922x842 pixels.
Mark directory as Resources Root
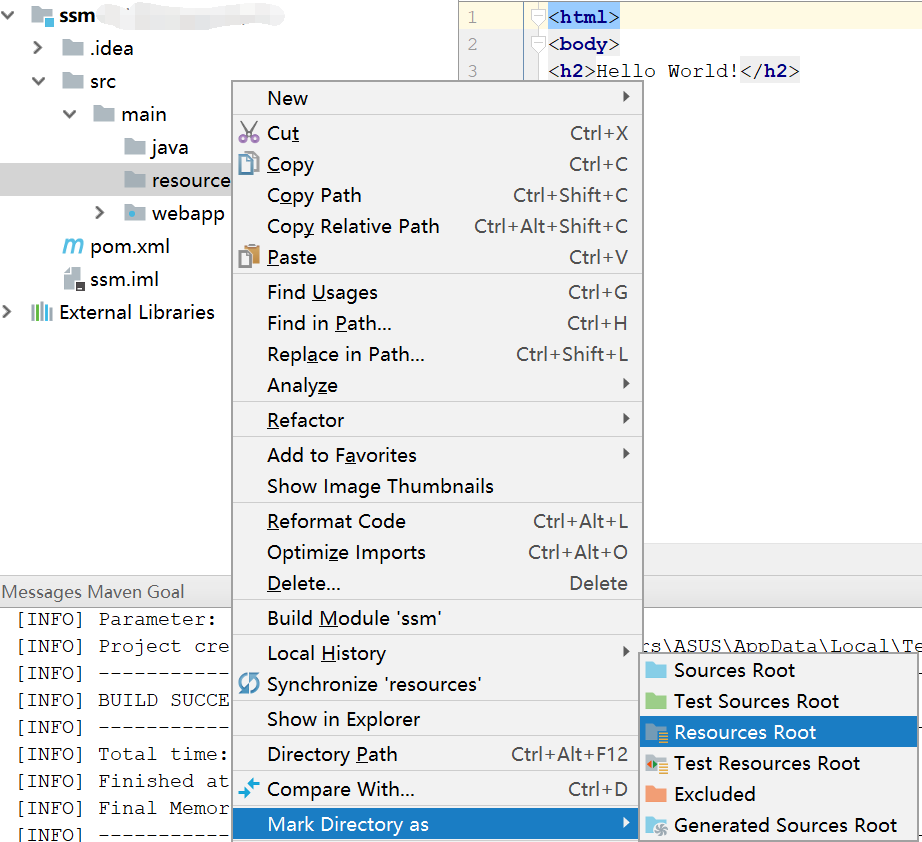[x=779, y=732]
